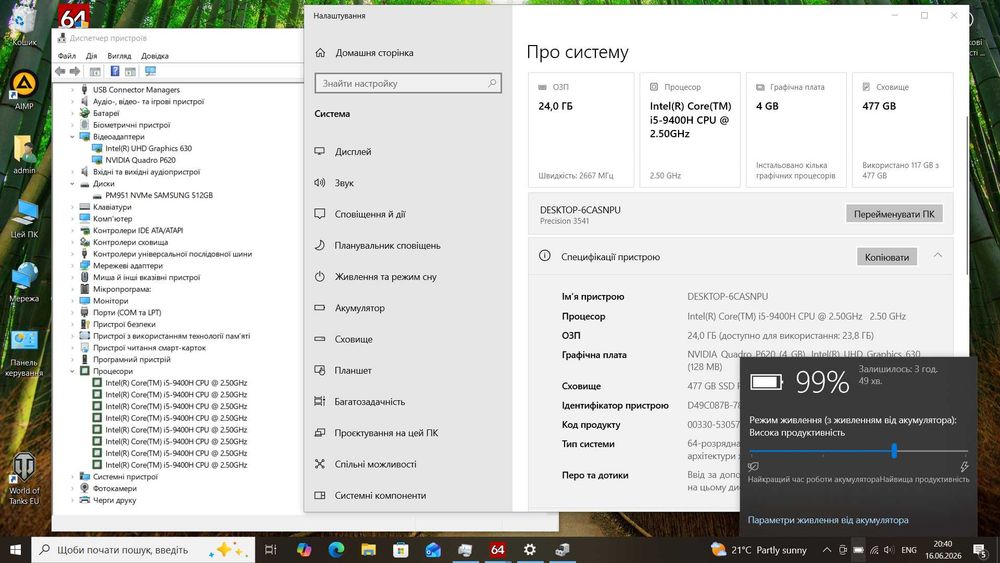
Task: Open Copilot from the taskbar
Action: pos(304,550)
